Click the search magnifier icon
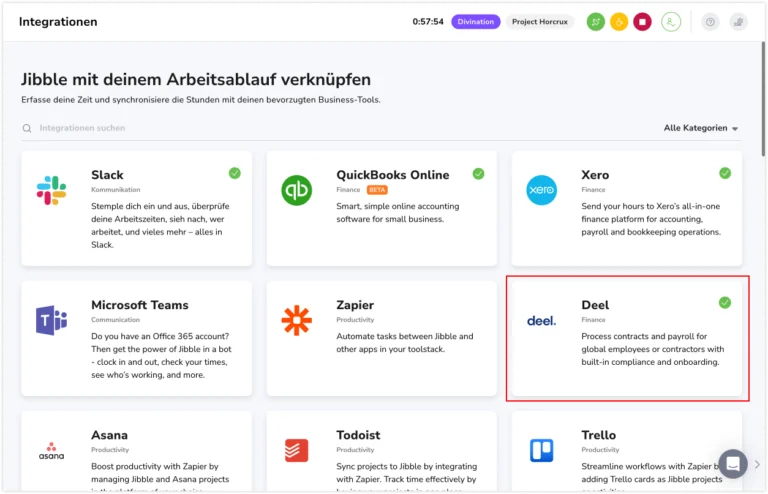This screenshot has height=494, width=768. click(x=27, y=128)
